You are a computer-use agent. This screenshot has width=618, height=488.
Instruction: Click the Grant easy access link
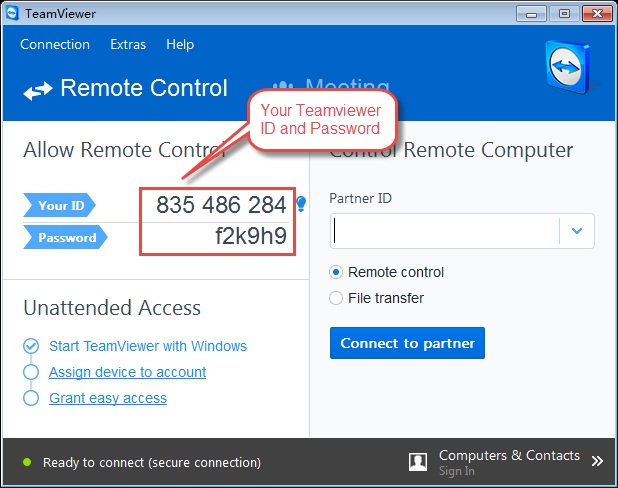tap(108, 398)
